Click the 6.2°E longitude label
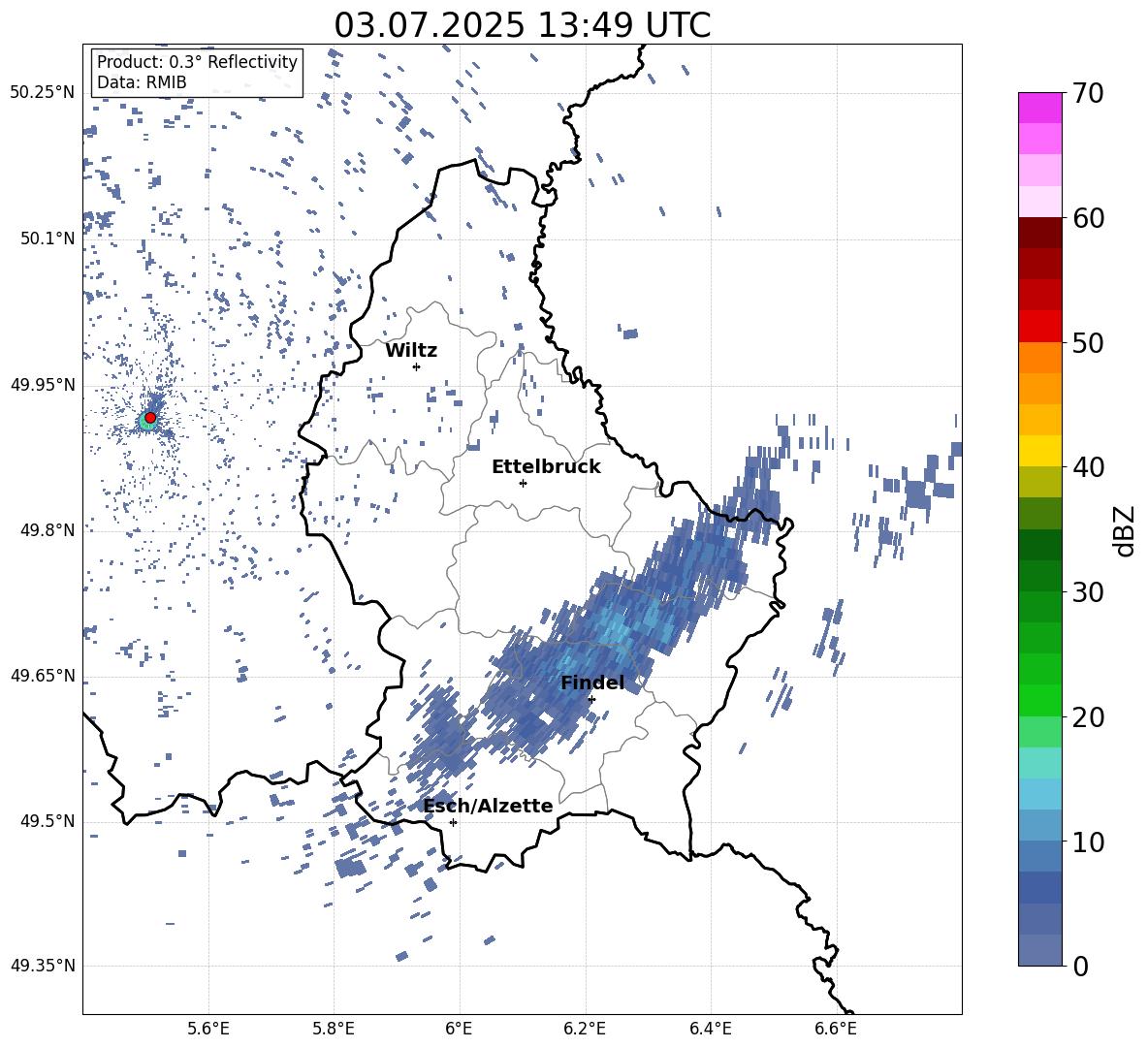The image size is (1148, 1048). [x=585, y=1029]
